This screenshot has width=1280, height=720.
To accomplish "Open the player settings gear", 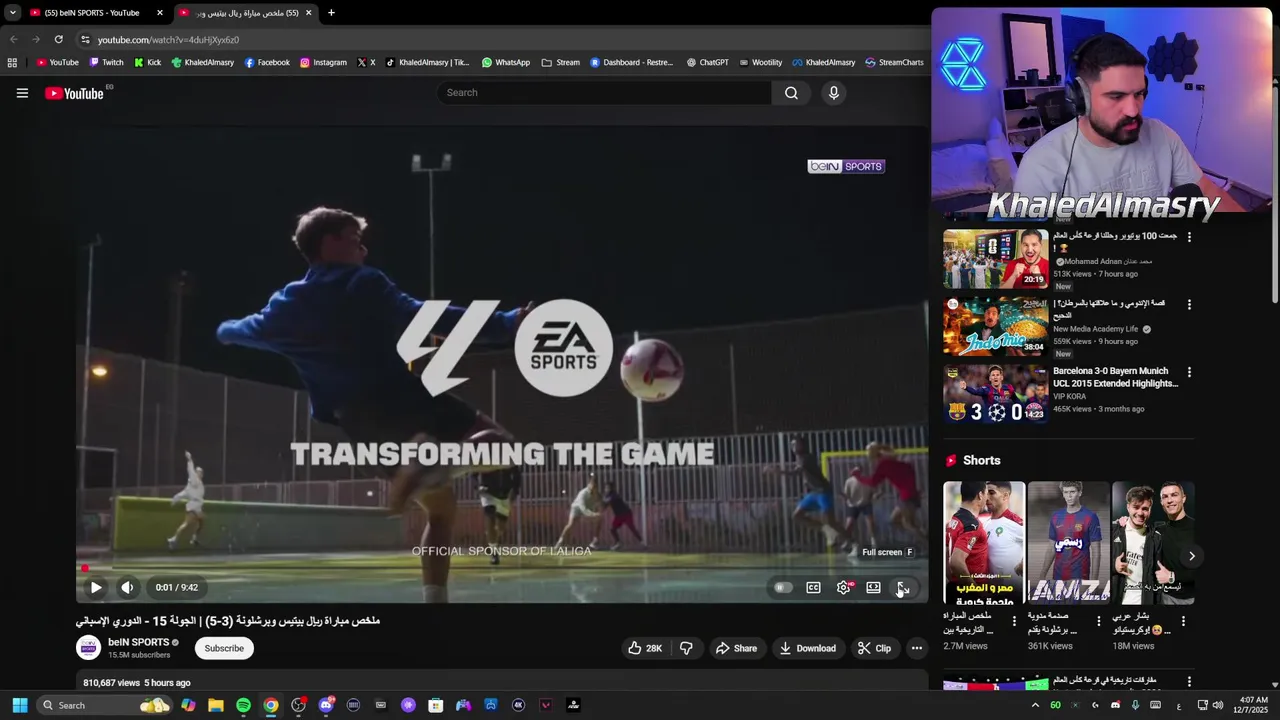I will tap(844, 588).
